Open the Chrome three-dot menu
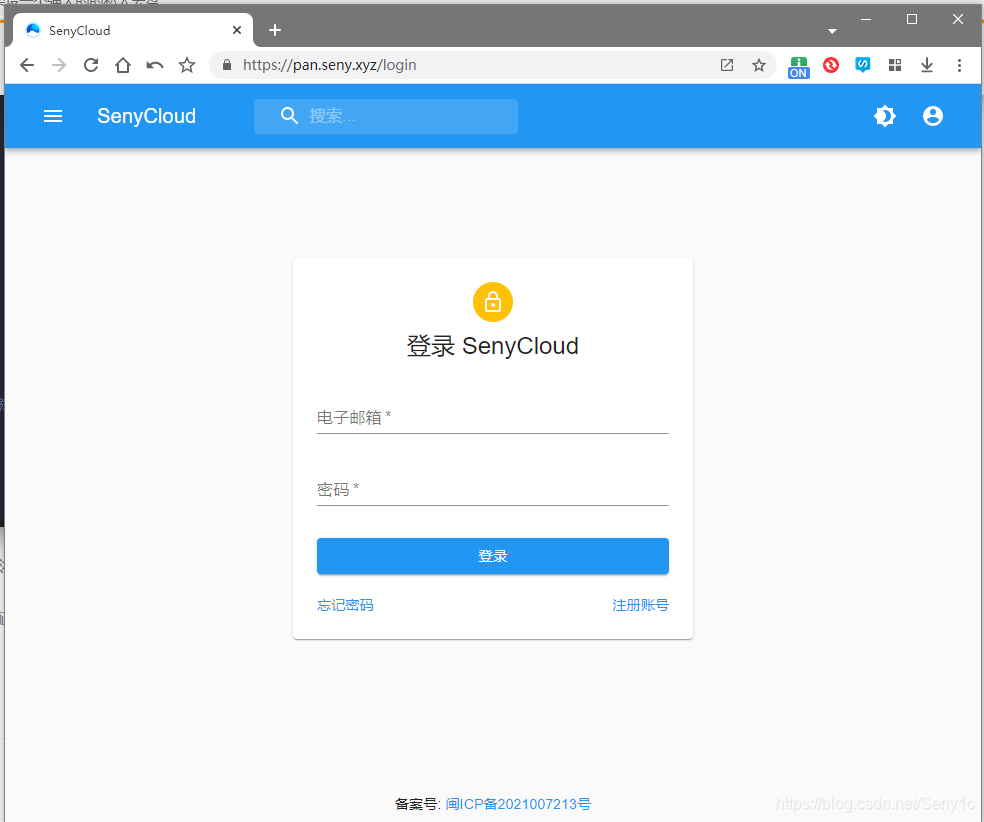The height and width of the screenshot is (822, 984). click(x=959, y=65)
